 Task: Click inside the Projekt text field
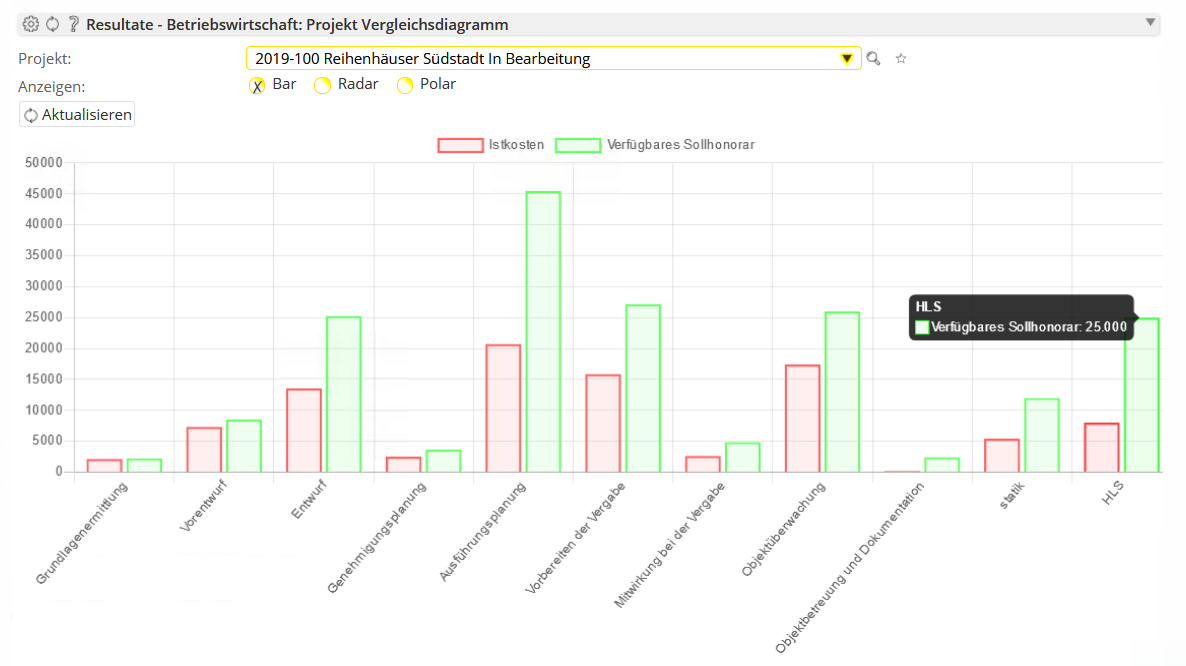coord(540,59)
